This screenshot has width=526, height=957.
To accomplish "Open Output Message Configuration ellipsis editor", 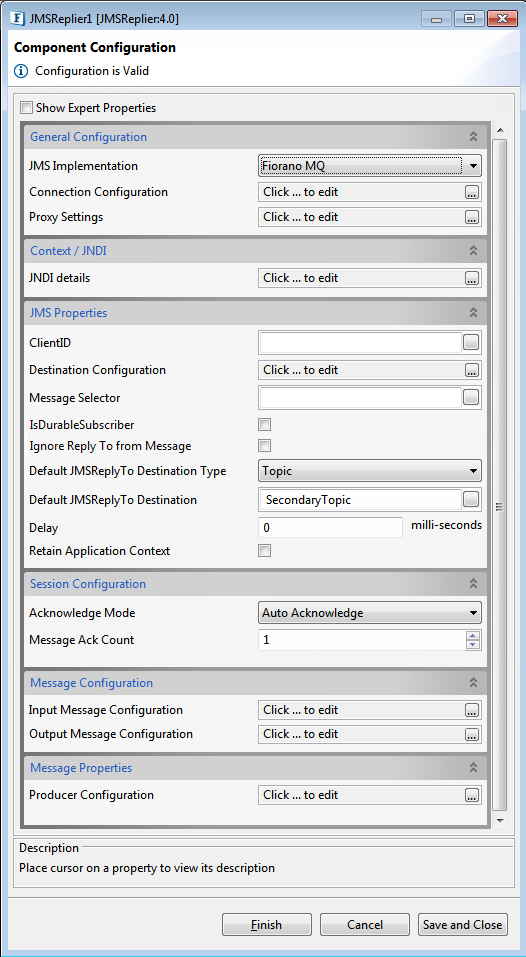I will (x=472, y=734).
